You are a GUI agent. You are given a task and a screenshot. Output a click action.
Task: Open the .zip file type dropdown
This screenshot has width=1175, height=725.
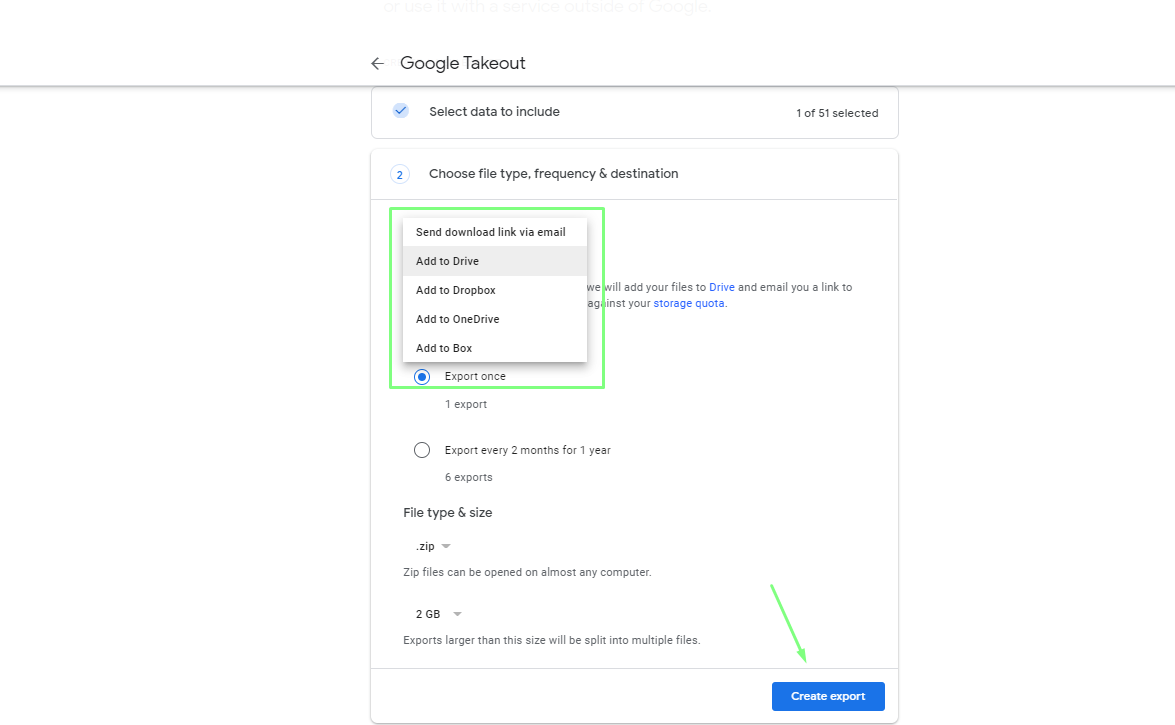[433, 546]
